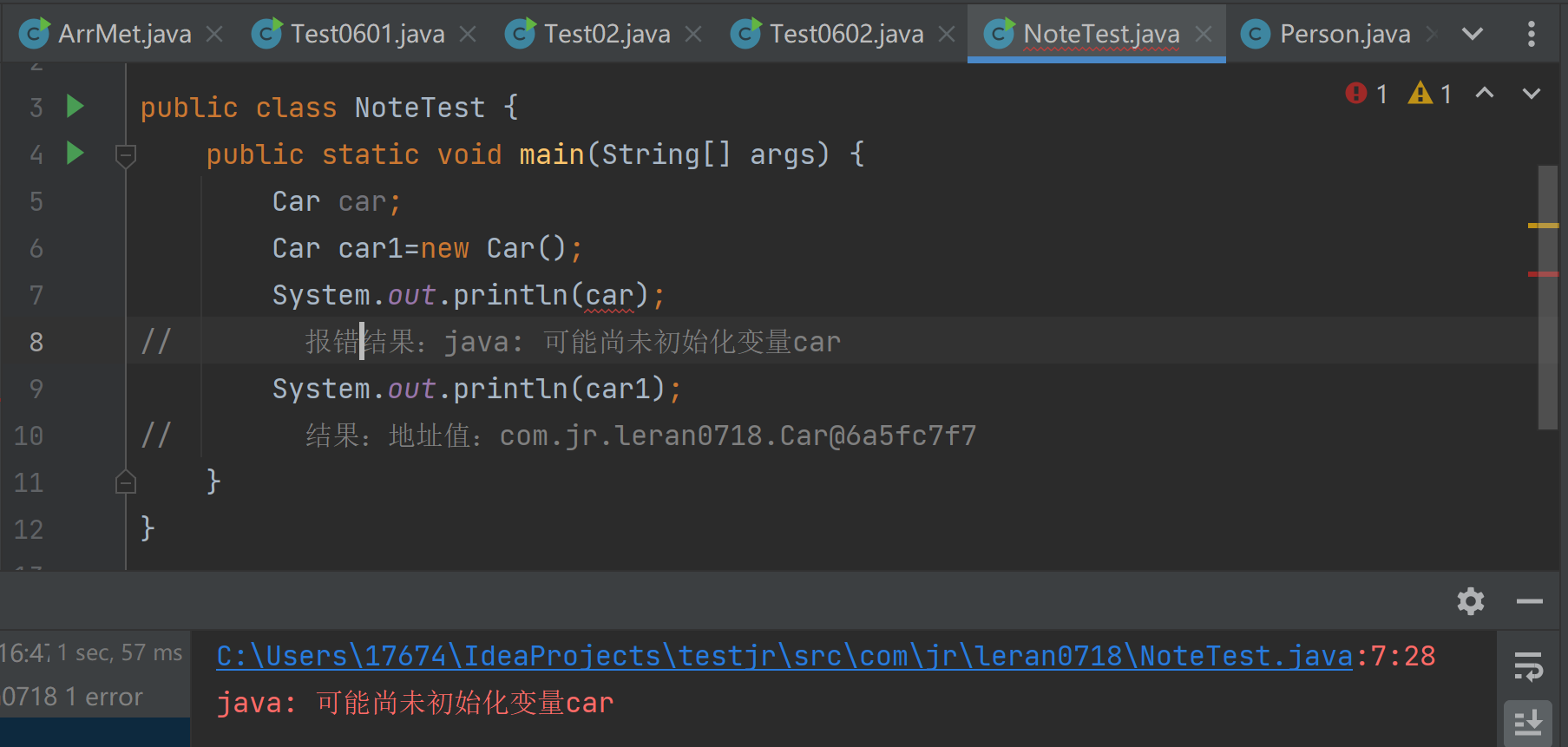
Task: Collapse the main method fold at line 4
Action: [x=126, y=155]
